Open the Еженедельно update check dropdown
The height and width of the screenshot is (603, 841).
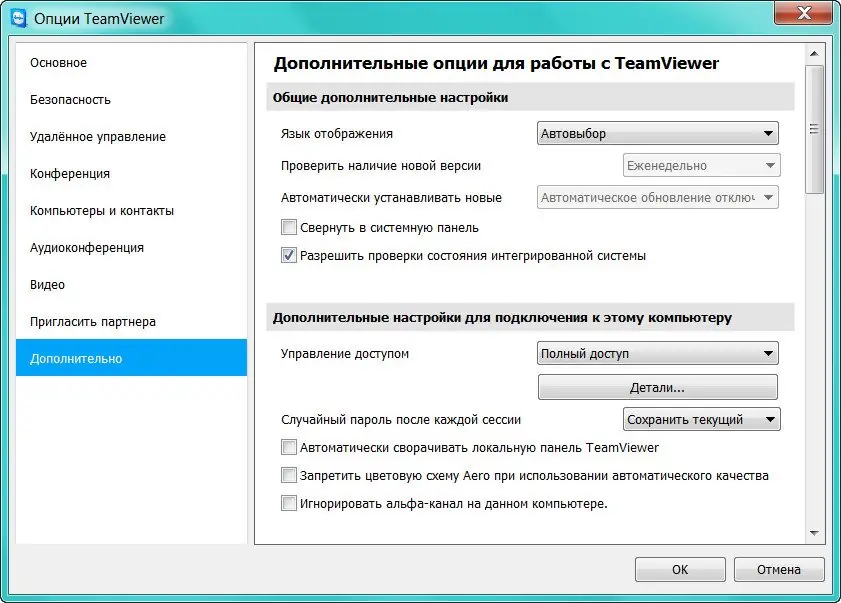coord(702,166)
